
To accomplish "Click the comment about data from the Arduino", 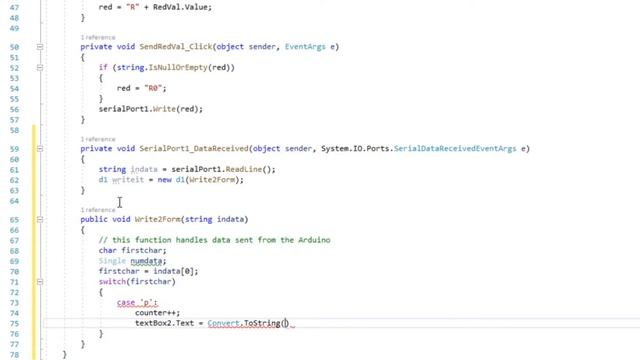I will (214, 240).
